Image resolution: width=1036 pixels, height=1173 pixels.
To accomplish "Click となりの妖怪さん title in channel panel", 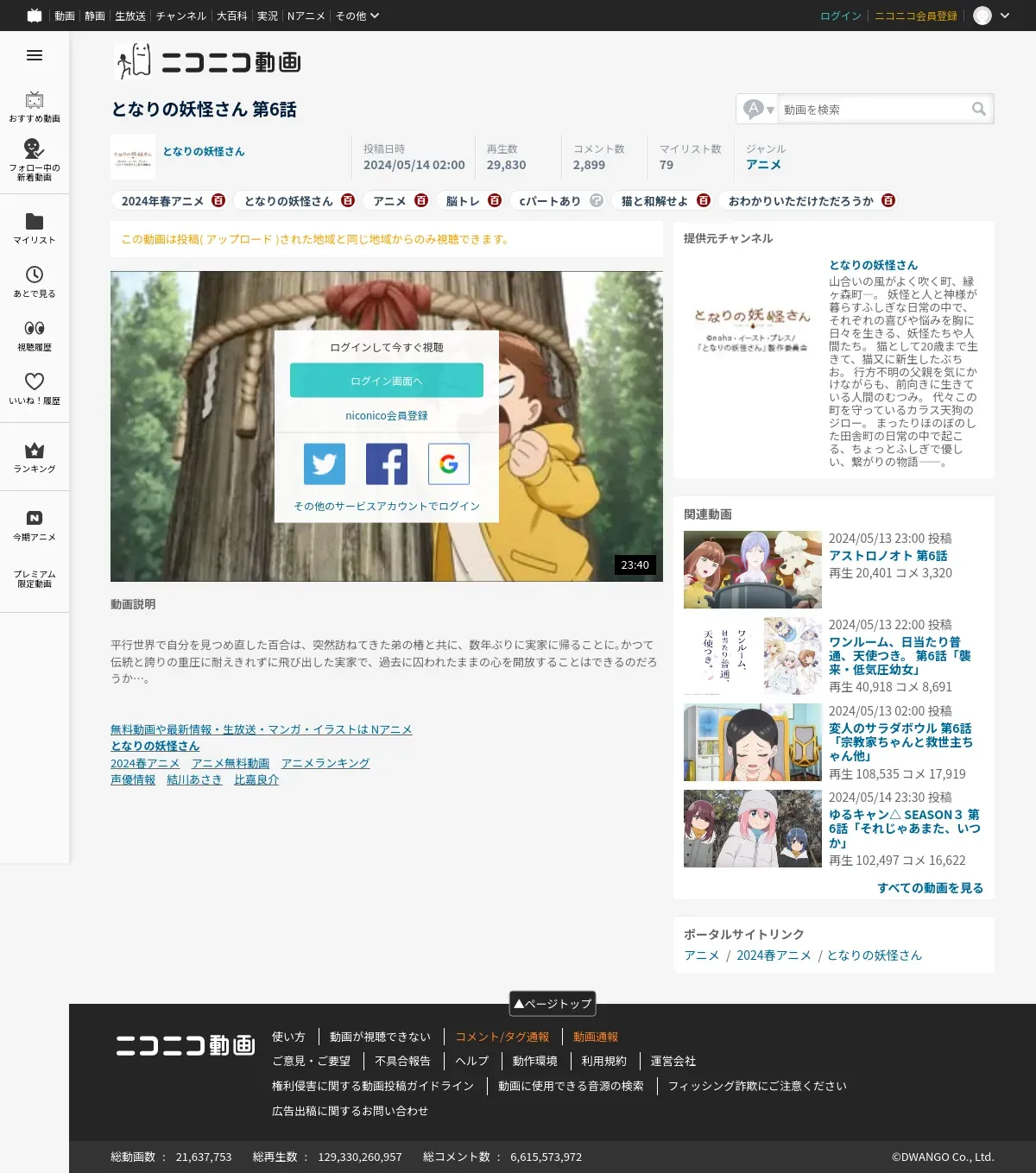I will [873, 265].
